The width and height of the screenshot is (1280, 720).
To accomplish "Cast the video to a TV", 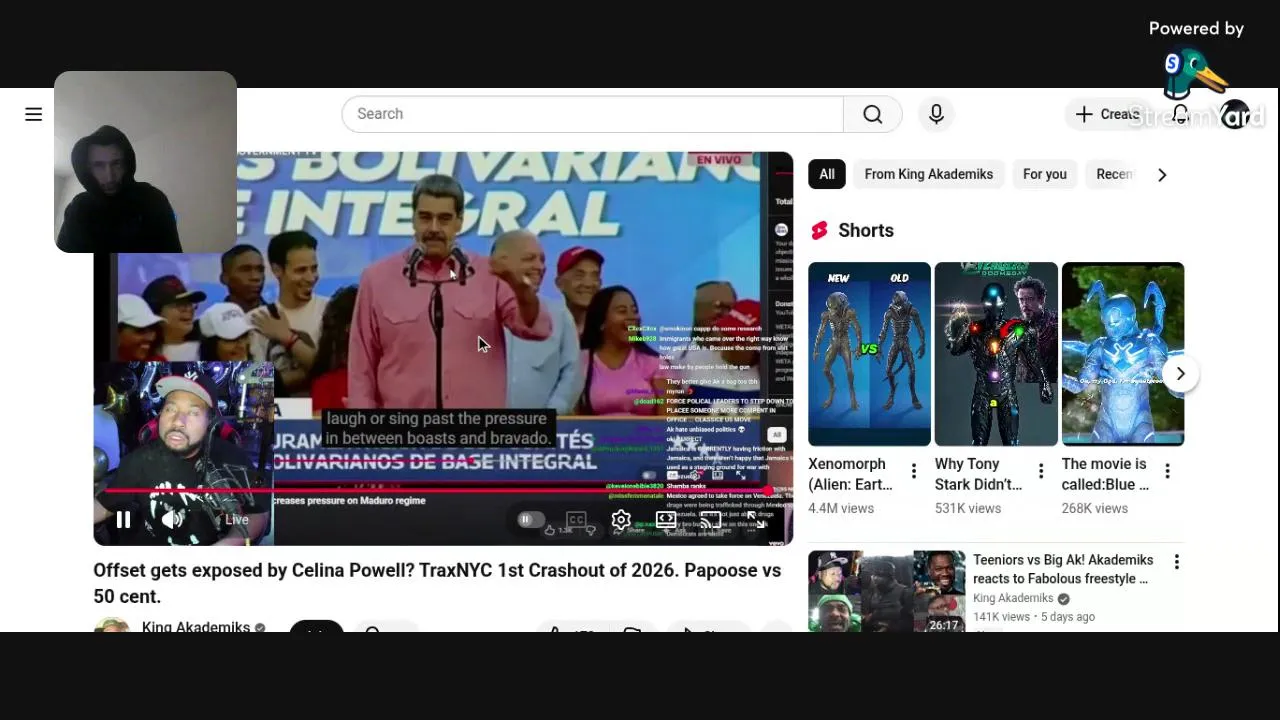I will [710, 519].
